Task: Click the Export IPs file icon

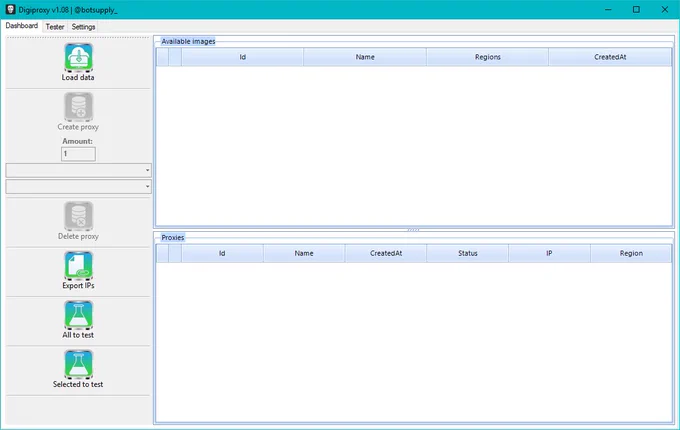Action: pos(78,265)
